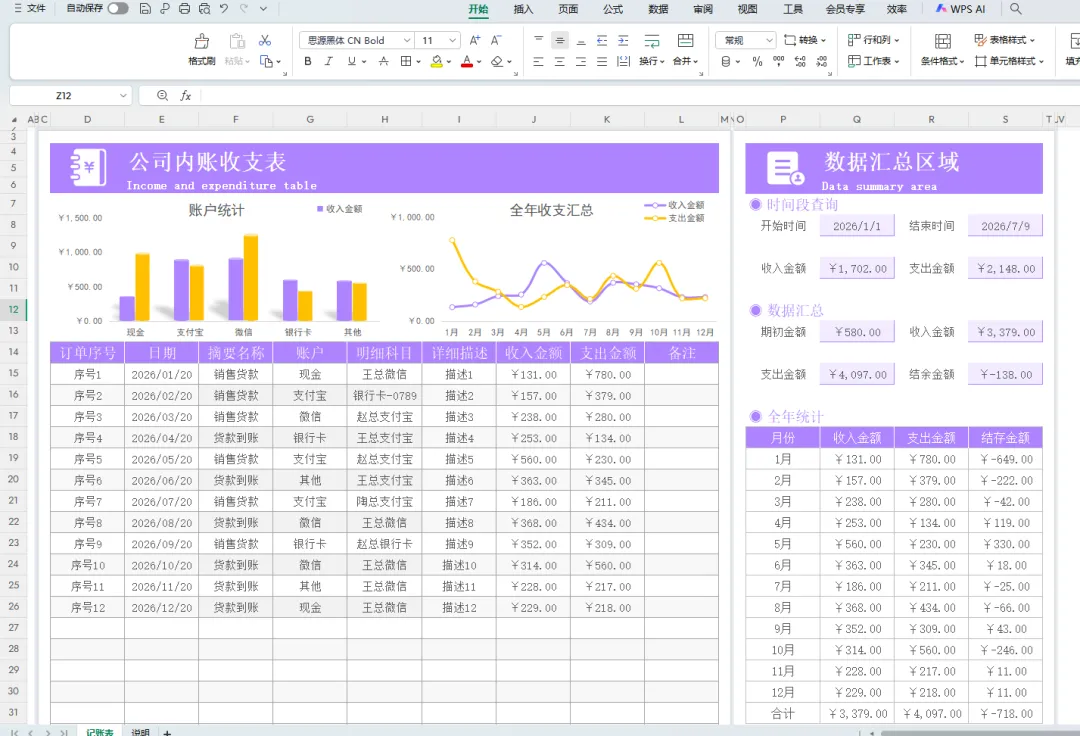Toggle top vertical alignment
This screenshot has width=1080, height=736.
(539, 41)
